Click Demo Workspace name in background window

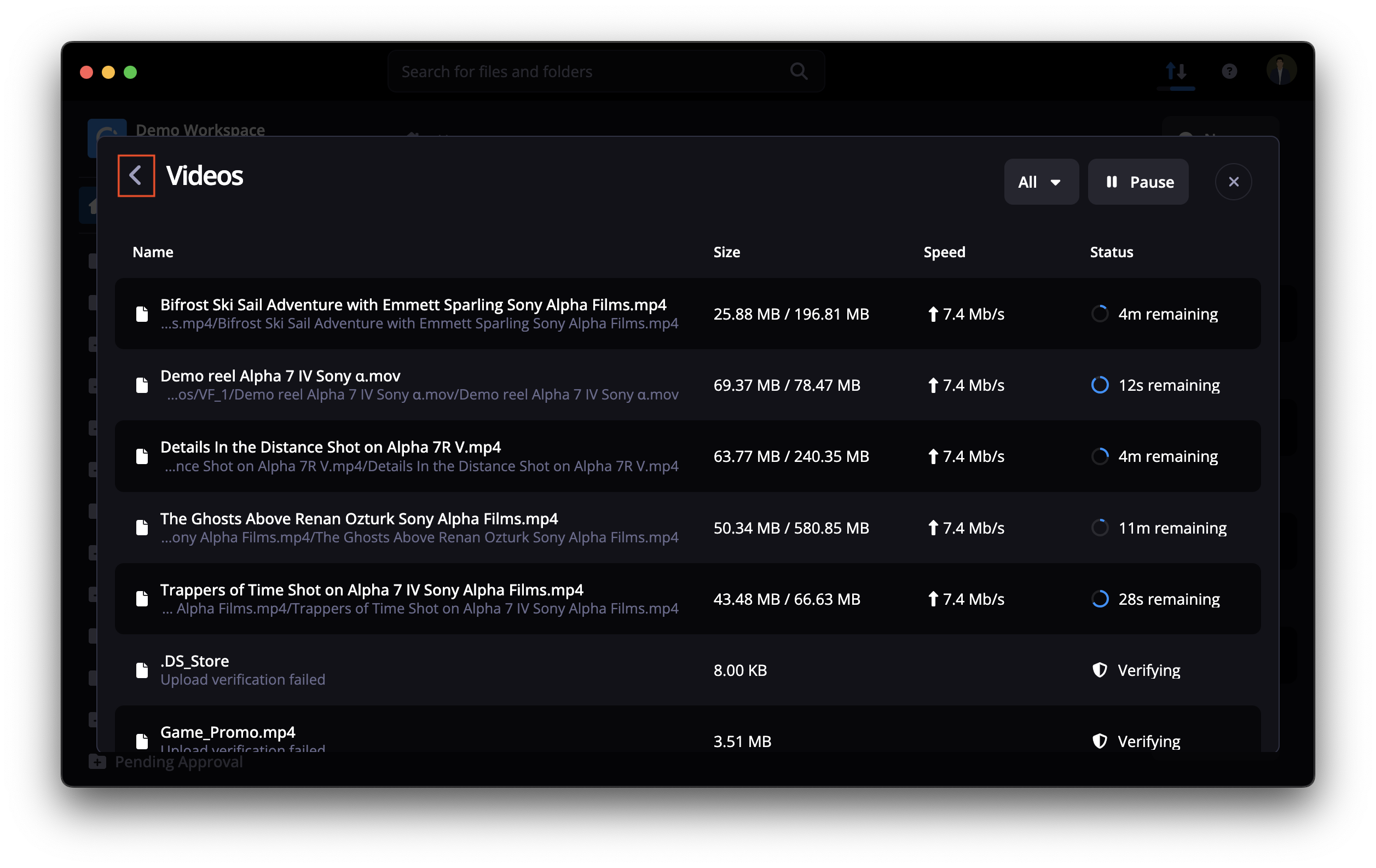(x=200, y=130)
